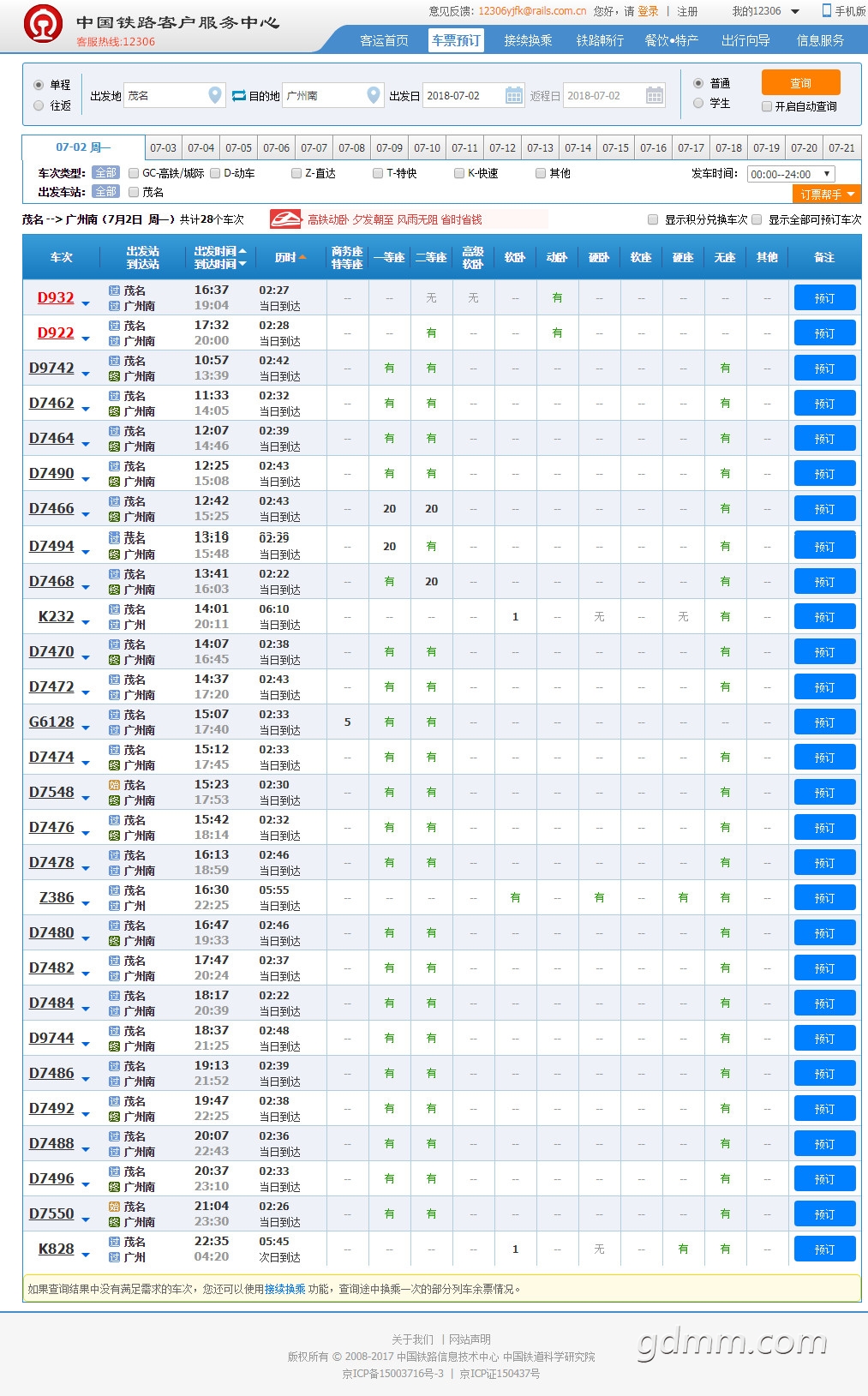The height and width of the screenshot is (1396, 868).
Task: Check the K-快速 filter box
Action: coord(459,173)
